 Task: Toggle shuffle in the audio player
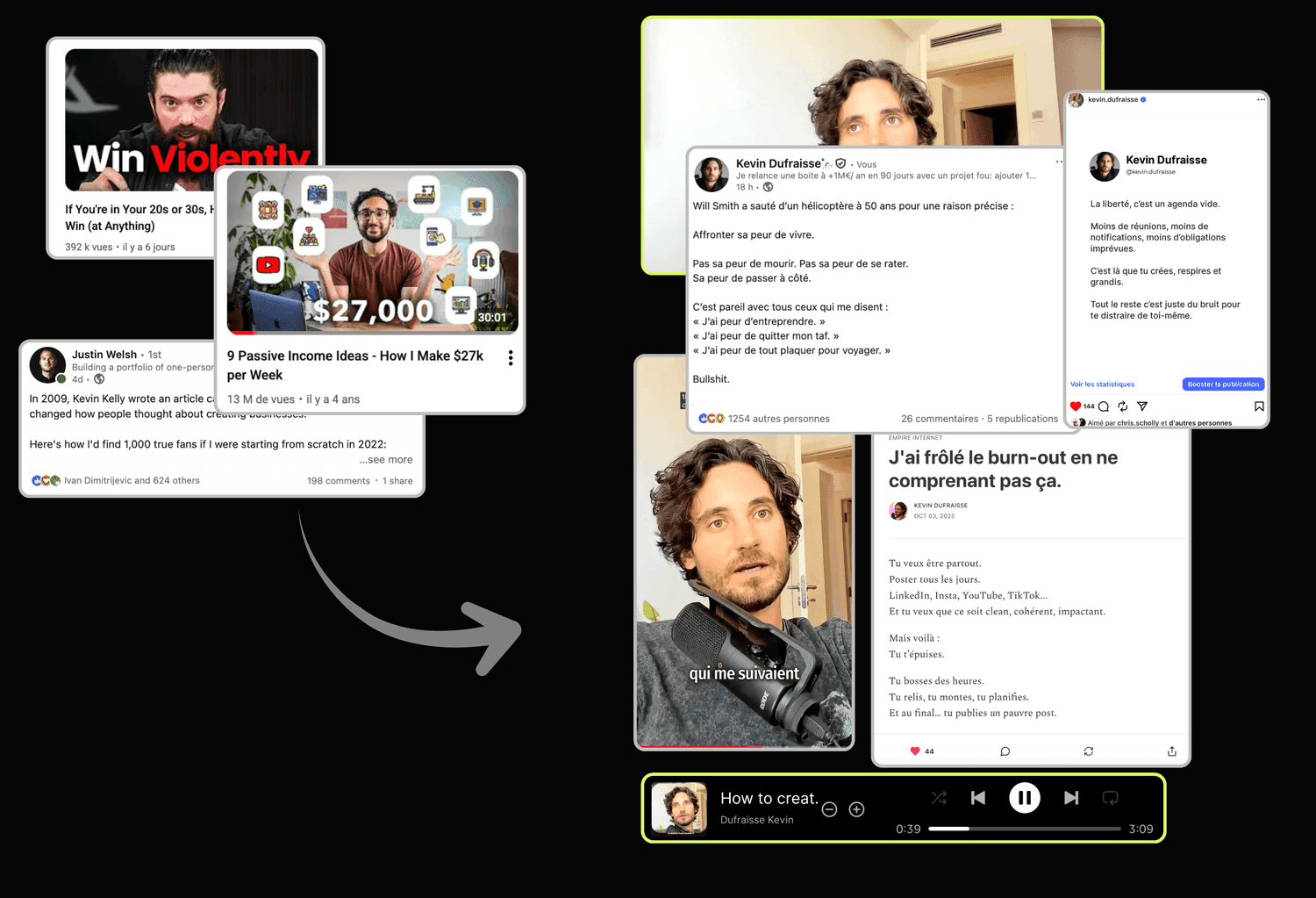click(939, 798)
